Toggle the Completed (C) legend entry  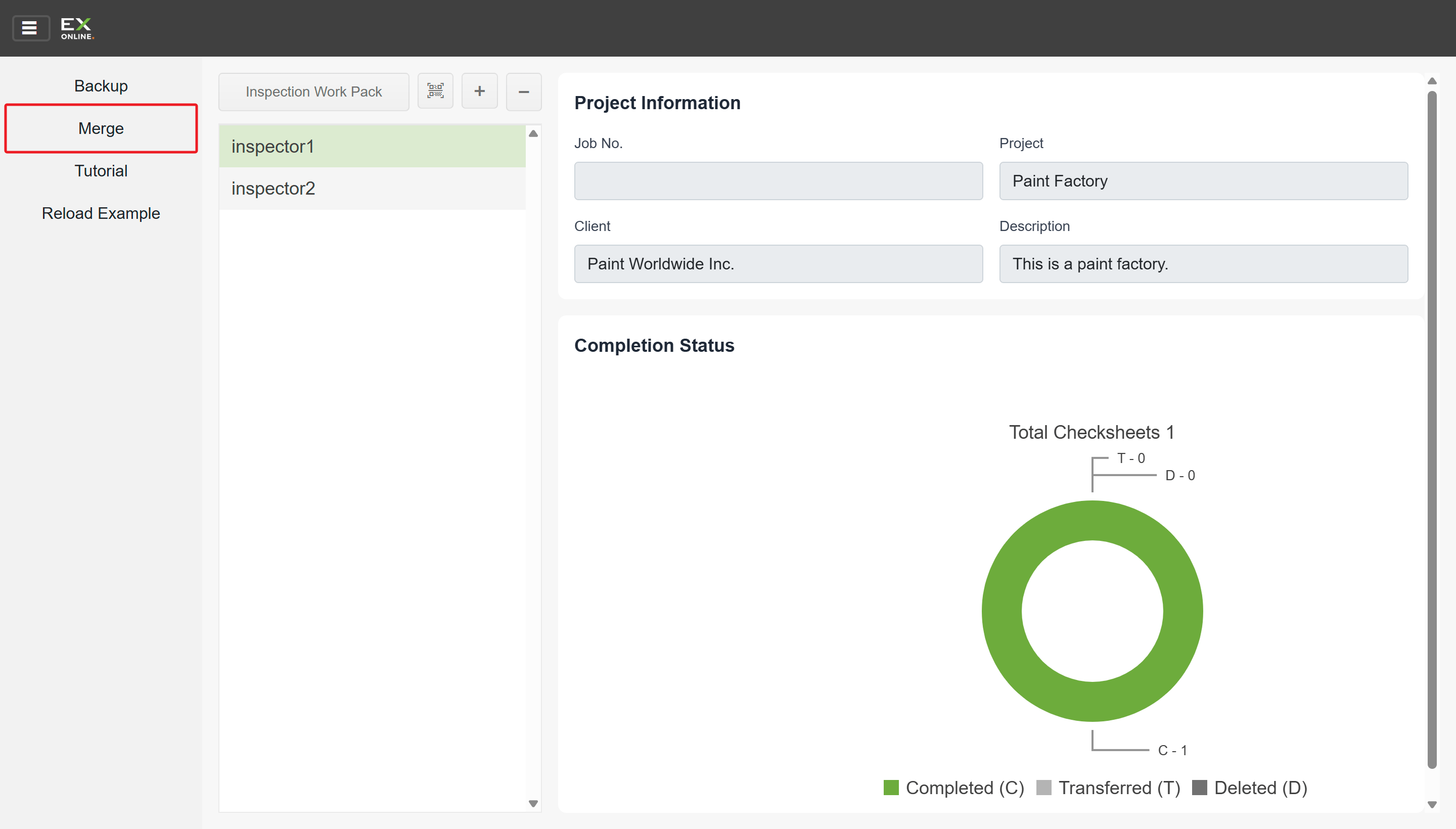coord(954,788)
